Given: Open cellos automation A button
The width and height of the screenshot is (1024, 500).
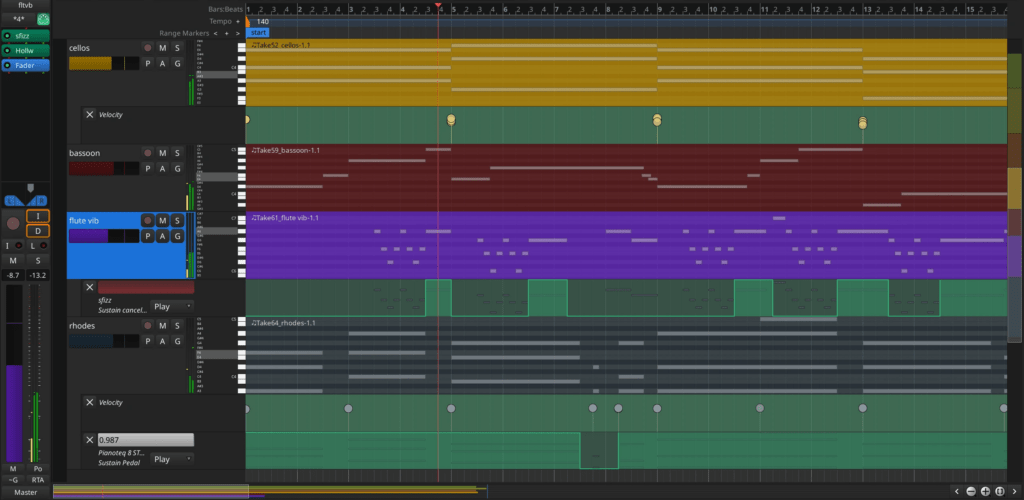Looking at the screenshot, I should pyautogui.click(x=163, y=63).
